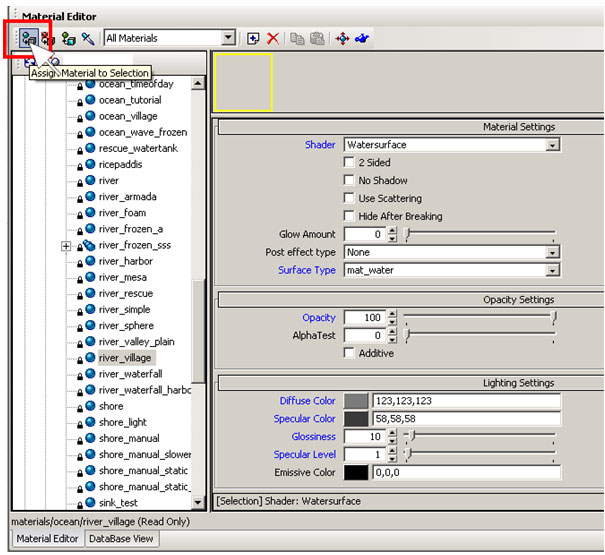This screenshot has width=605, height=555.
Task: Open the black Emissive Color swatch
Action: tap(356, 472)
